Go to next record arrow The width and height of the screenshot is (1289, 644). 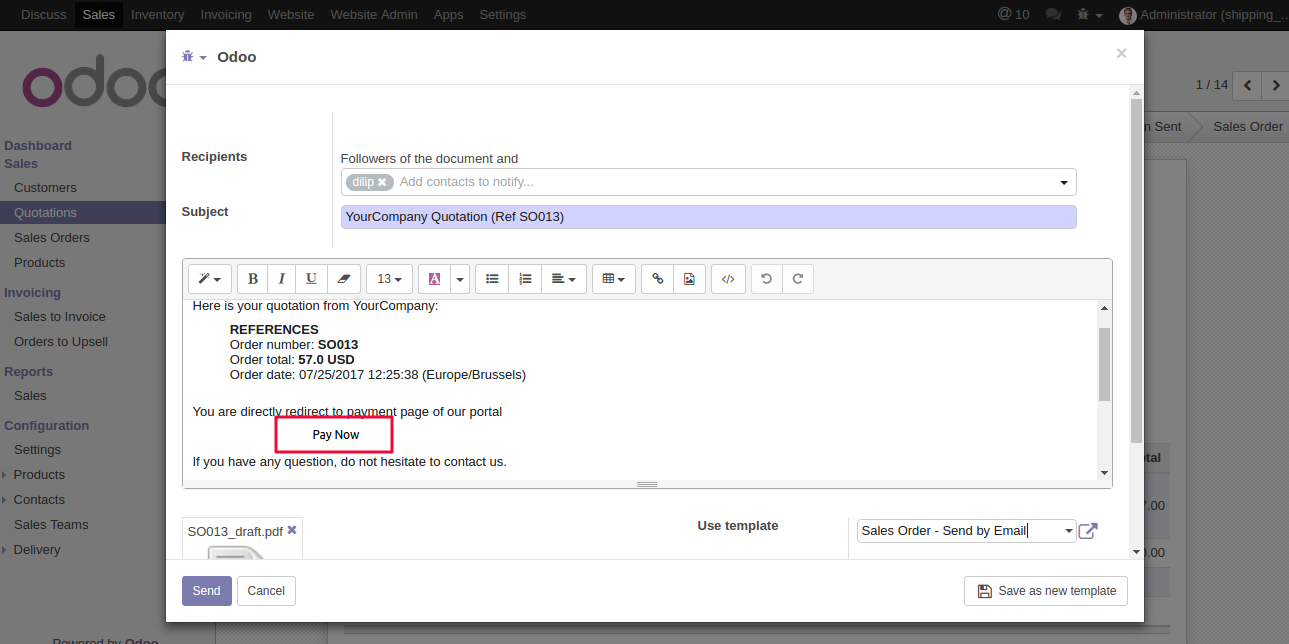point(1275,86)
